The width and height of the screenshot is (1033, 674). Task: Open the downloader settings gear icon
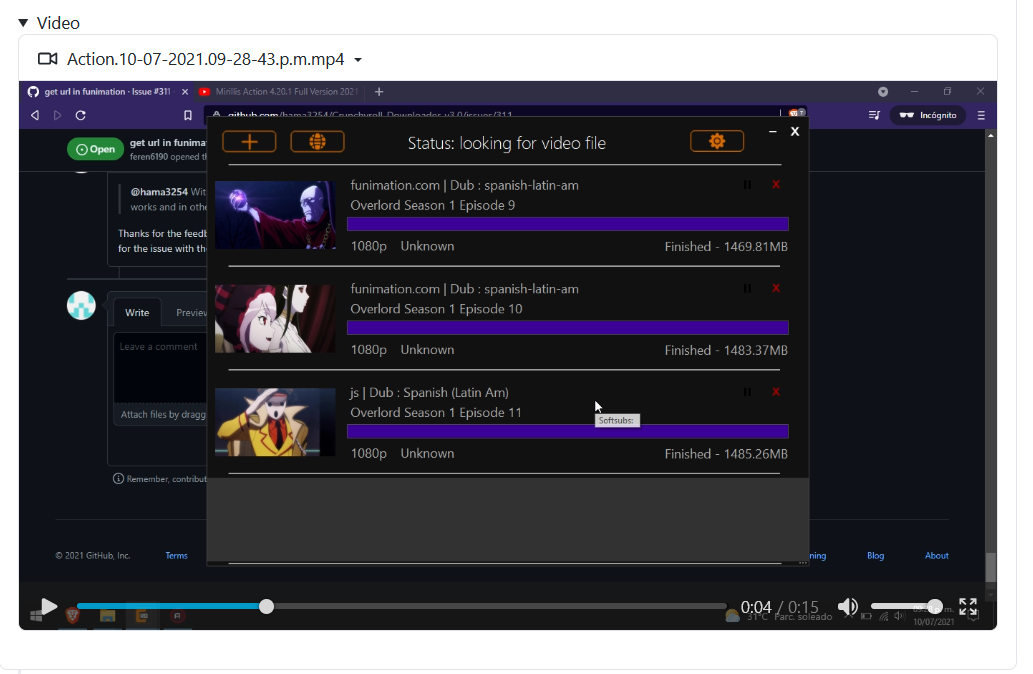coord(716,141)
